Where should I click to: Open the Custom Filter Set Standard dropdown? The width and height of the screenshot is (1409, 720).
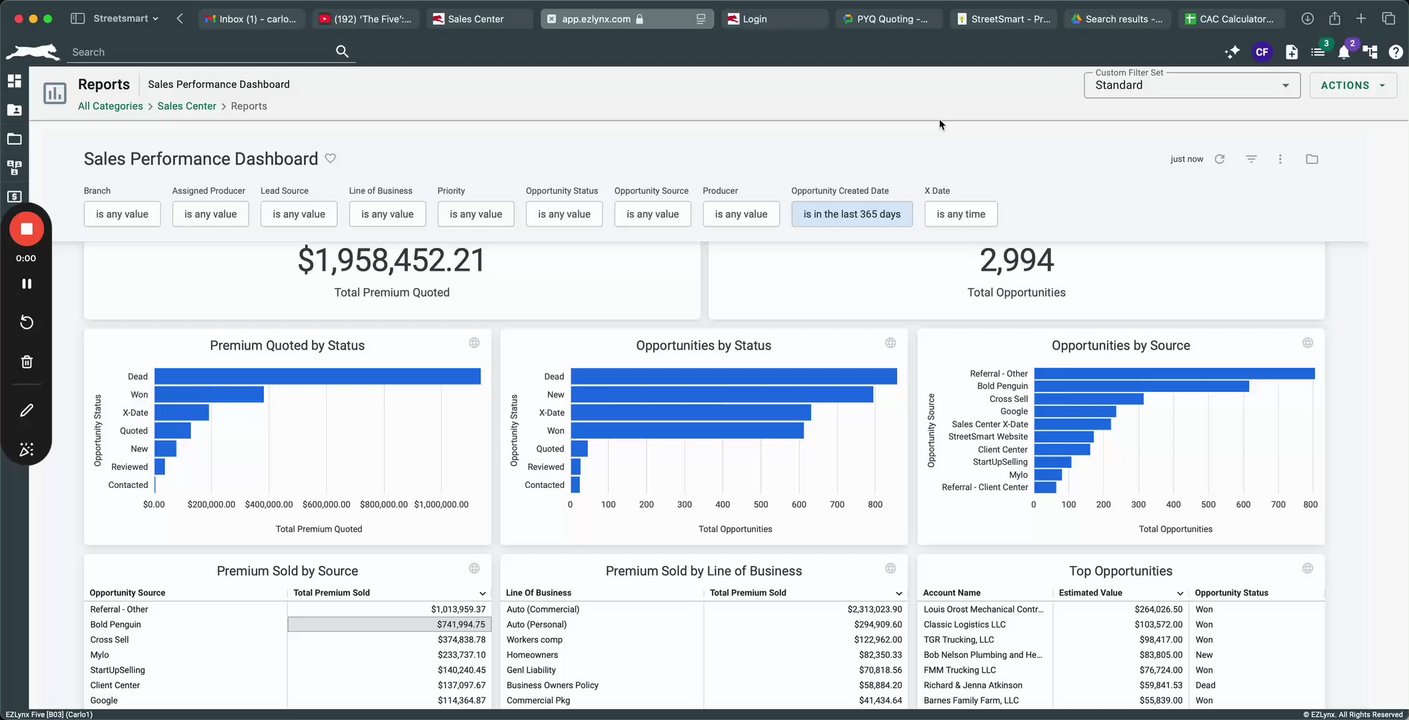(1192, 85)
